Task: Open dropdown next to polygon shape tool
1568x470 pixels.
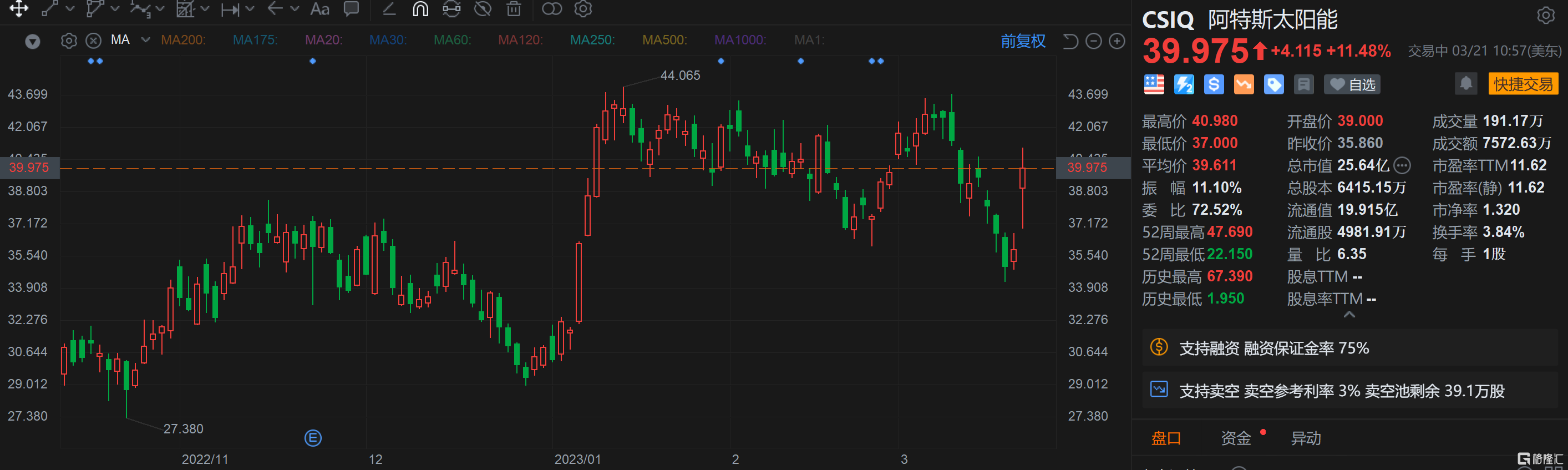Action: 115,8
